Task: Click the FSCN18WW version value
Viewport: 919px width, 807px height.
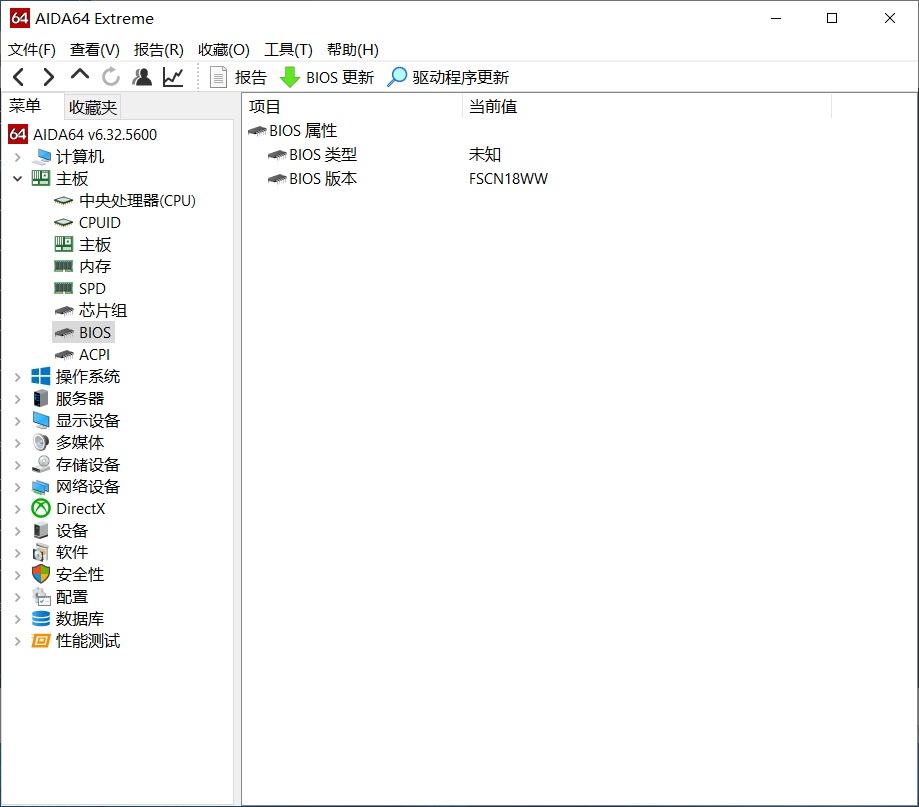Action: (508, 179)
